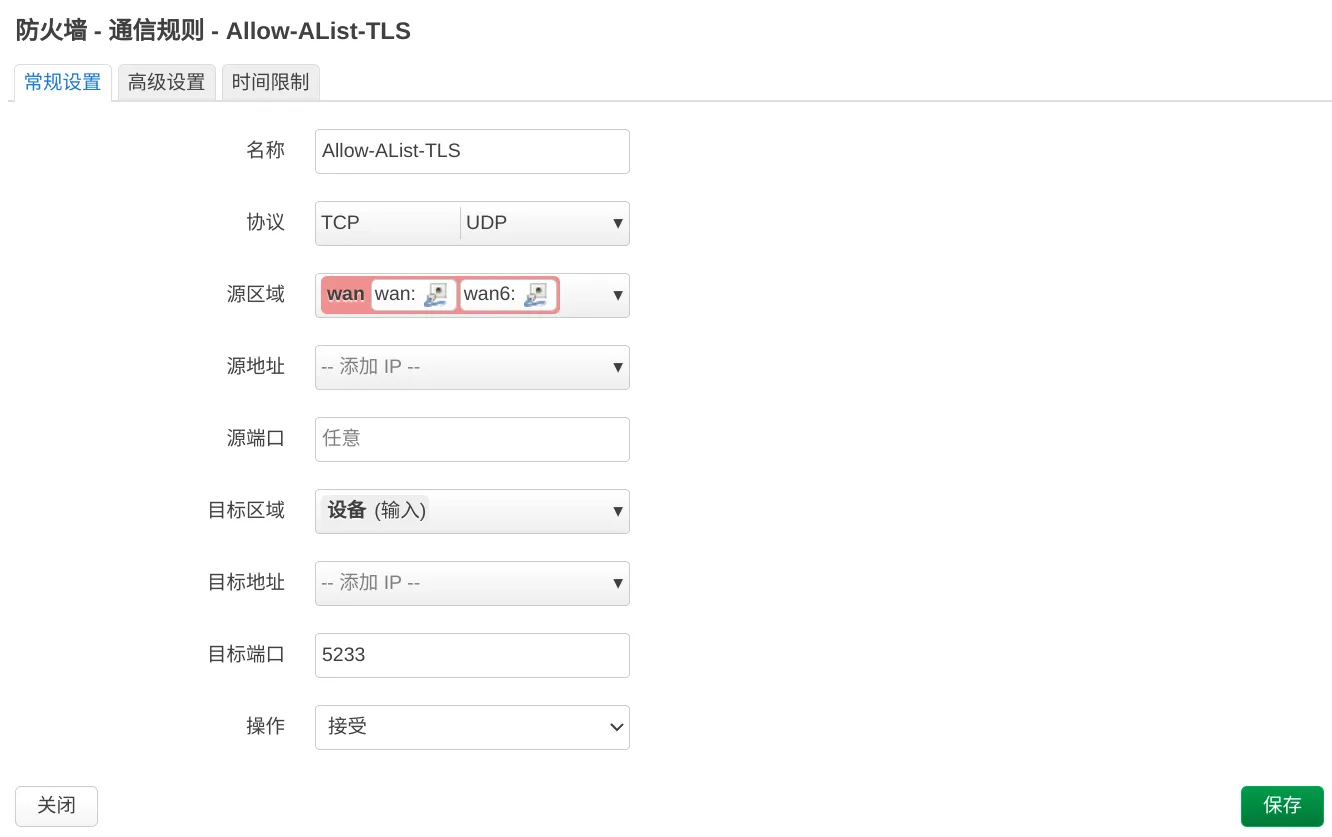Click the wan interface network icon
Image resolution: width=1332 pixels, height=837 pixels.
tap(435, 295)
